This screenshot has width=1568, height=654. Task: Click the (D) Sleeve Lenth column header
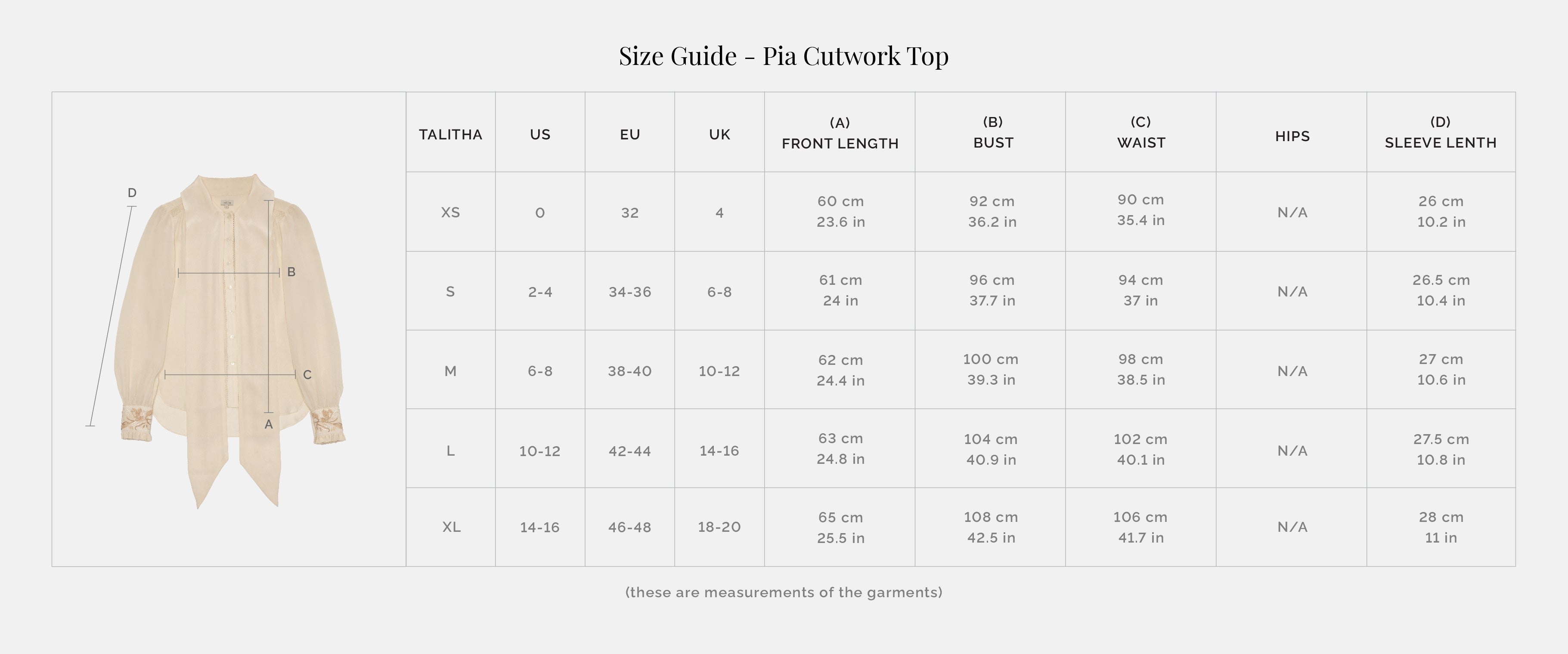point(1440,133)
